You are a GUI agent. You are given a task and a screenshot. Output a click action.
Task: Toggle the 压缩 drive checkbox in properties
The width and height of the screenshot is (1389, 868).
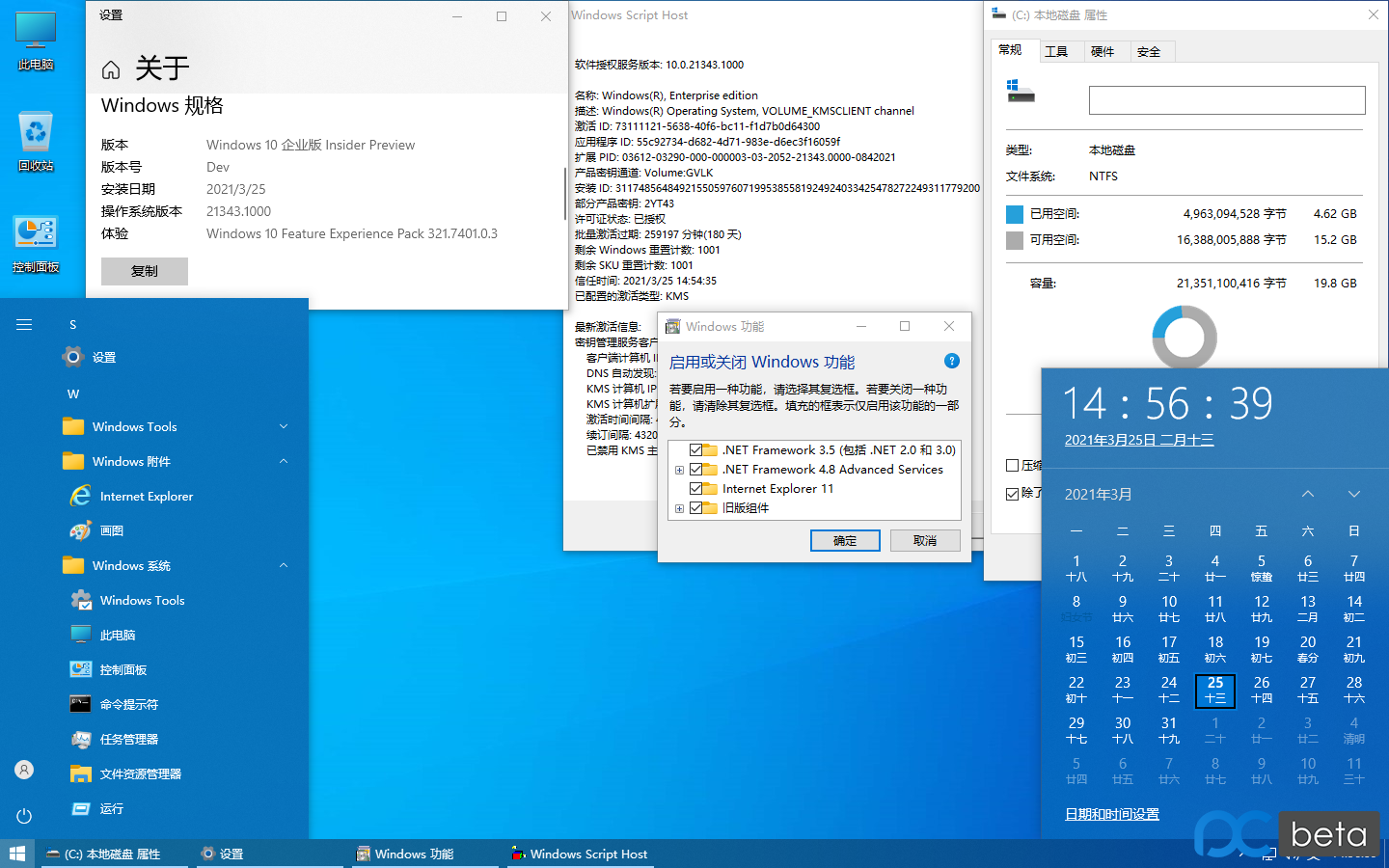[x=1012, y=465]
